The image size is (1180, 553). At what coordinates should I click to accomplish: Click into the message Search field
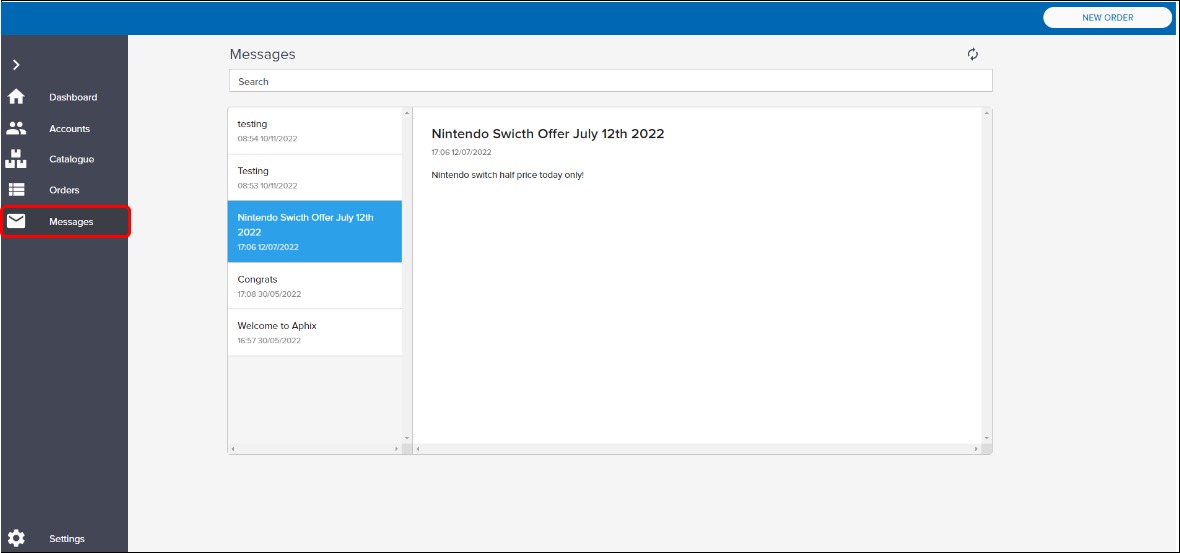(x=610, y=81)
